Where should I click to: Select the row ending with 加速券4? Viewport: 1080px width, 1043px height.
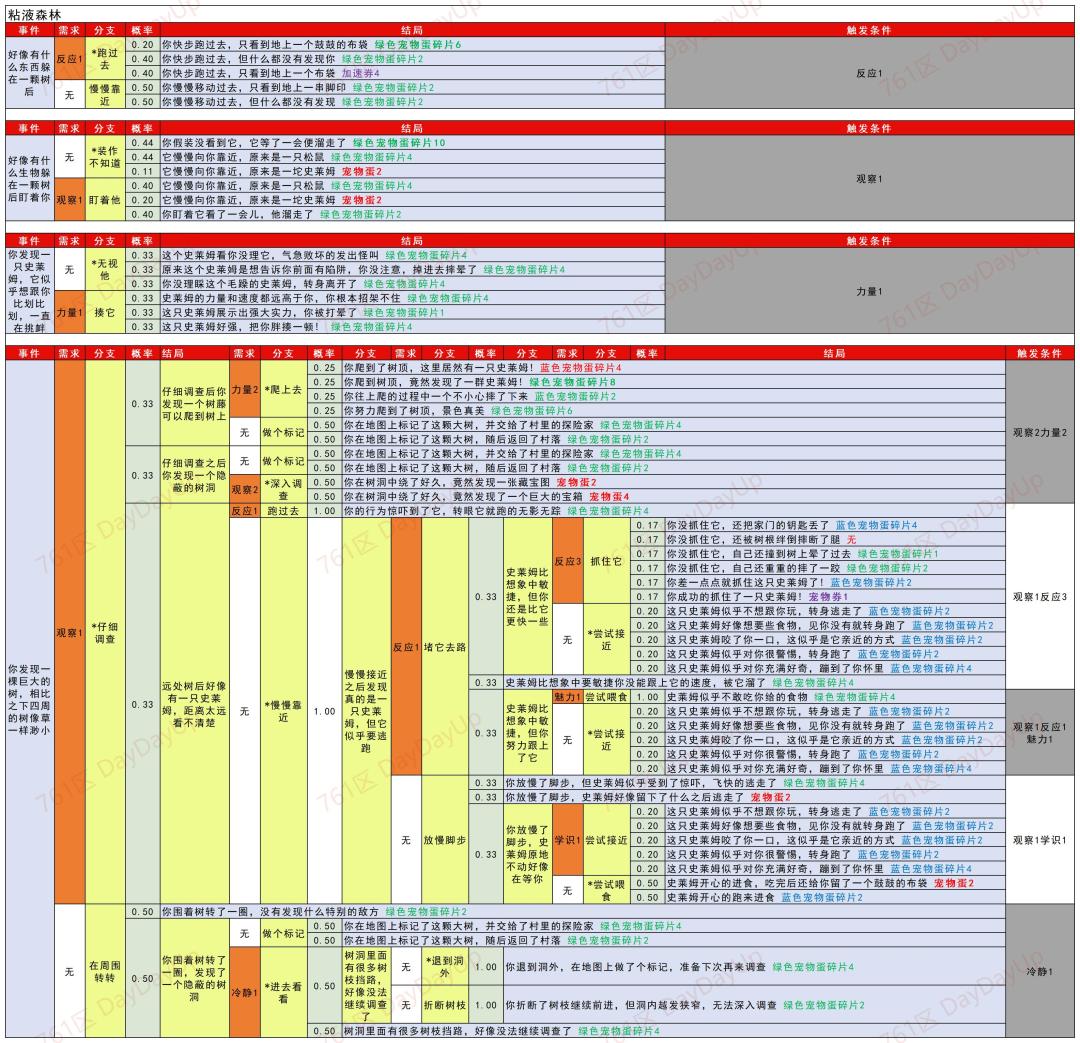(412, 73)
